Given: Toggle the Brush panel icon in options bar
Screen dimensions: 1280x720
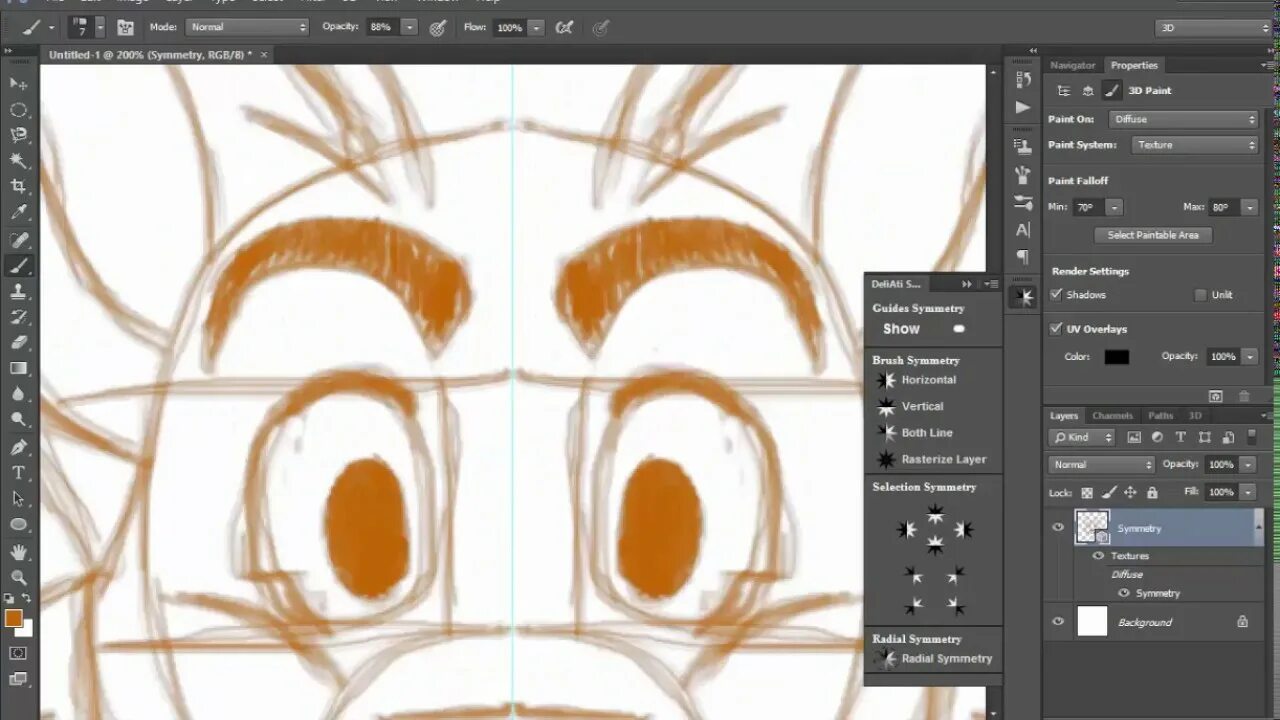Looking at the screenshot, I should pos(125,27).
